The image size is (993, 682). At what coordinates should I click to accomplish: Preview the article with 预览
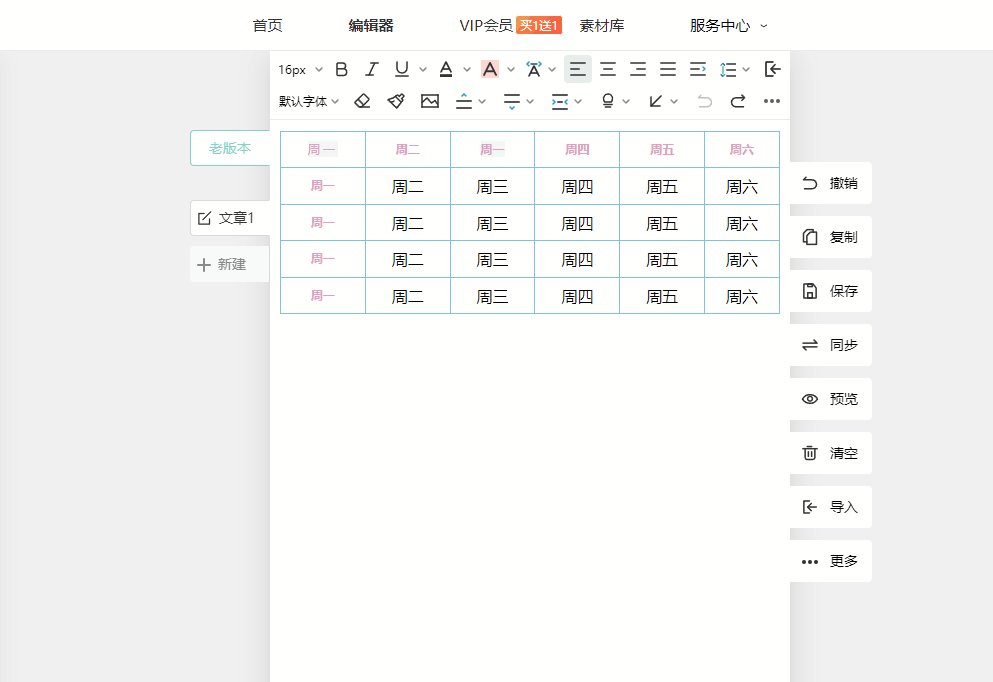(x=831, y=399)
